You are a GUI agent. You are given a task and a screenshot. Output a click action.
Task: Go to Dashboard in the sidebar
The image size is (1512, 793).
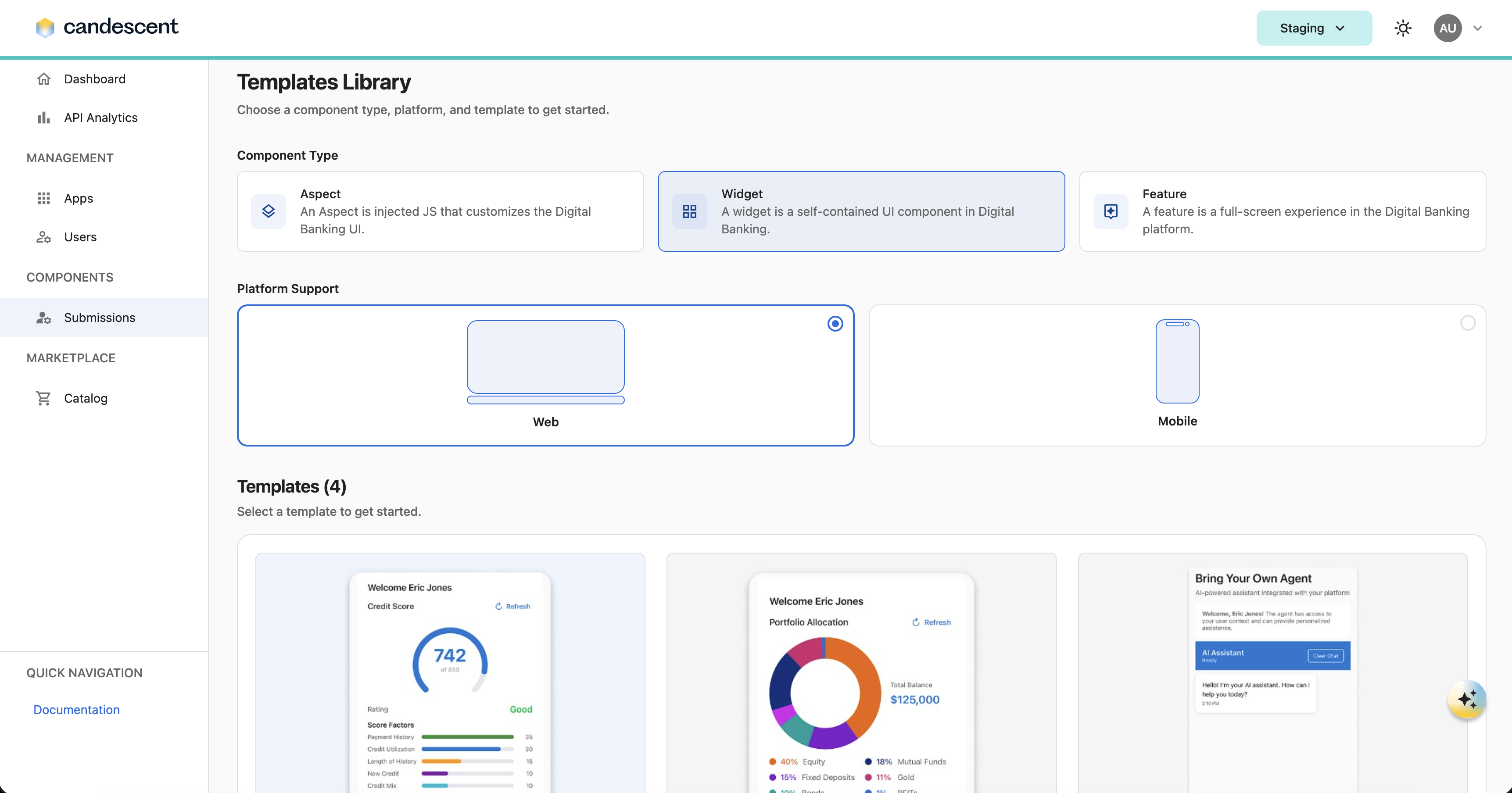coord(104,79)
